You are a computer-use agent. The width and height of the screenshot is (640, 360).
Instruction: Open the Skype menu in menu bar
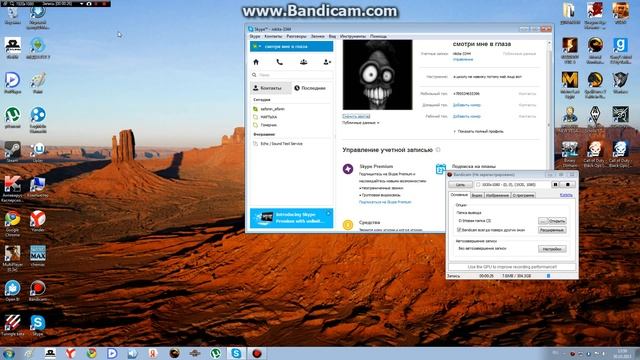click(x=255, y=36)
